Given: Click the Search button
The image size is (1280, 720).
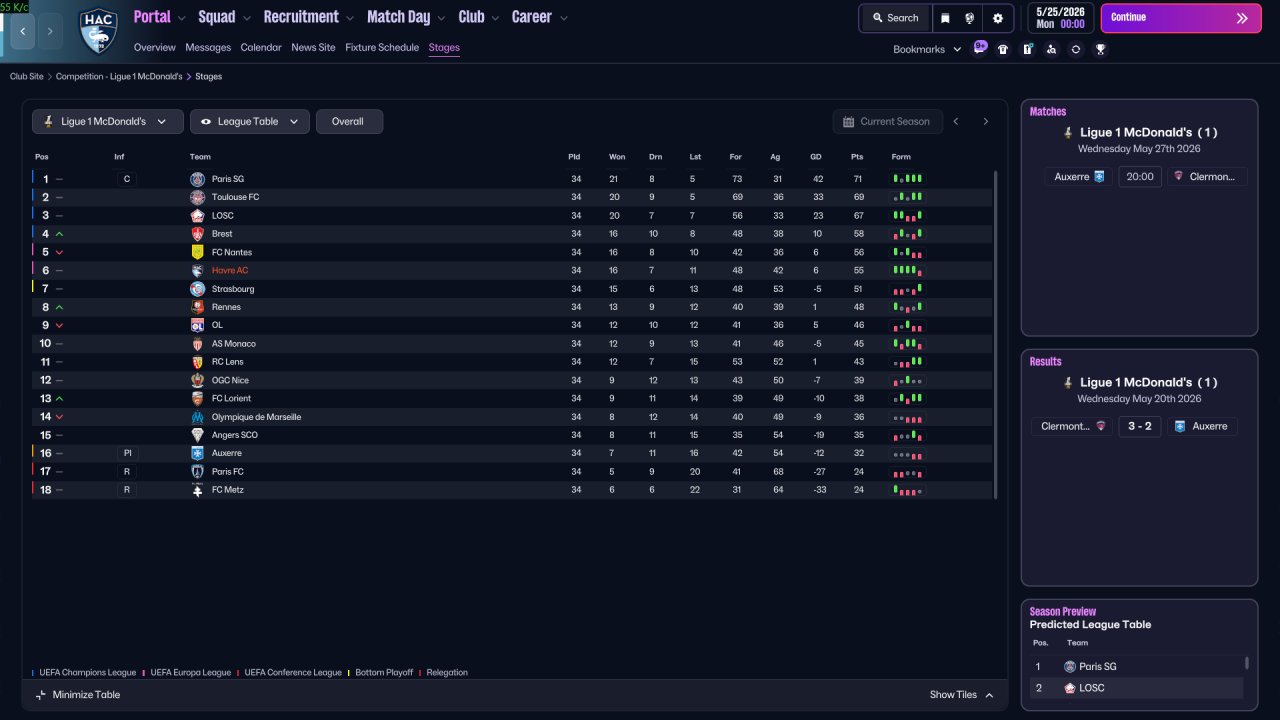Looking at the screenshot, I should coord(895,18).
